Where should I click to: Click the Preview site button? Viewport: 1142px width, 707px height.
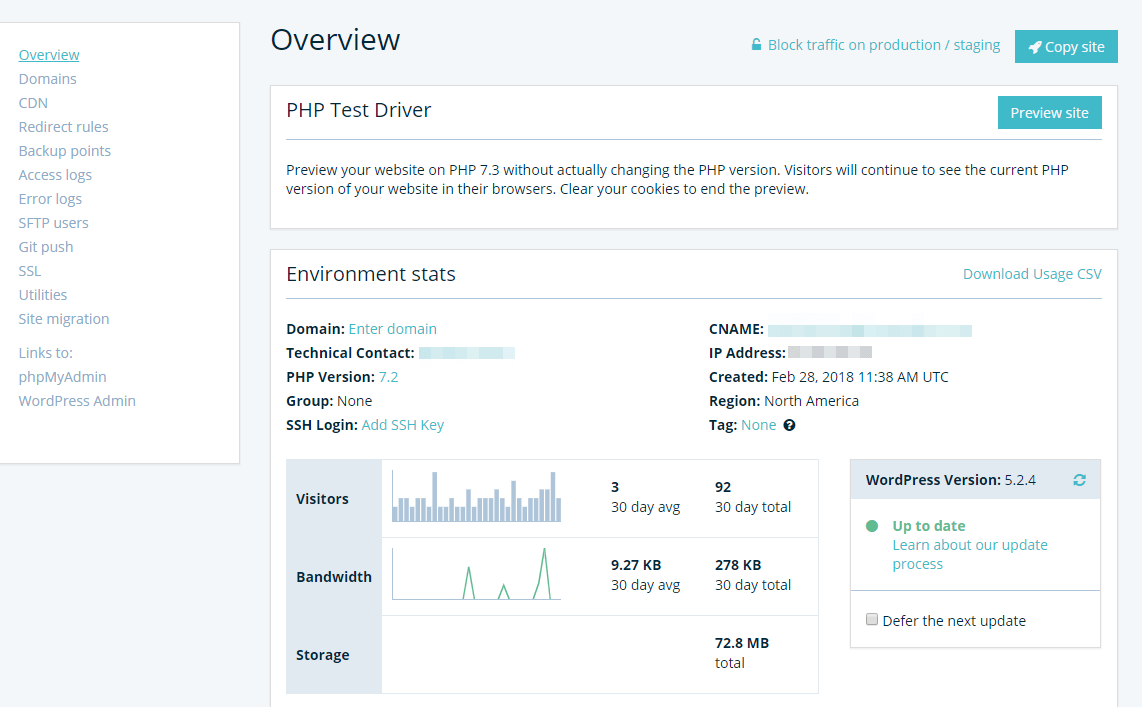click(1050, 113)
